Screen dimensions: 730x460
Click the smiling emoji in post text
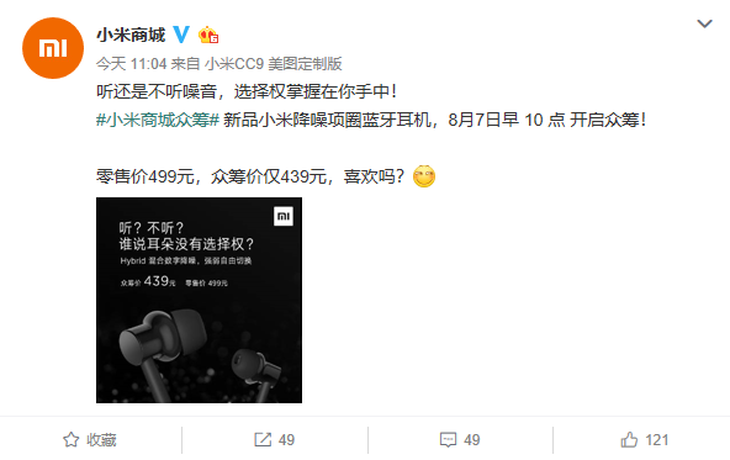tap(424, 176)
